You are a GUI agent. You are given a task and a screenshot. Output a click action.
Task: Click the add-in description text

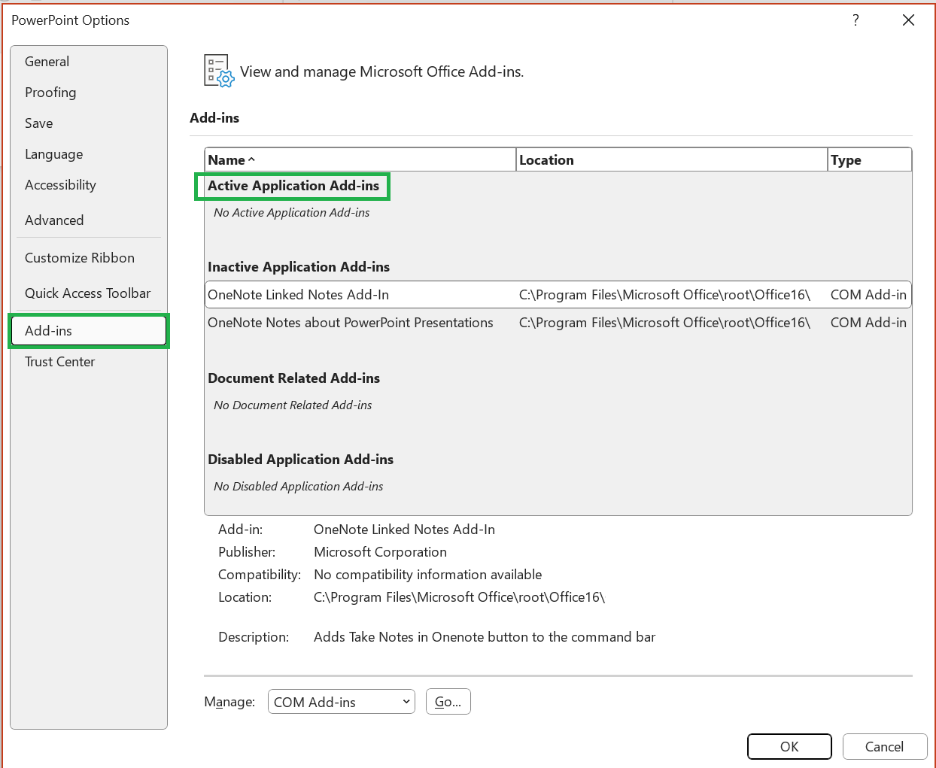[x=485, y=637]
